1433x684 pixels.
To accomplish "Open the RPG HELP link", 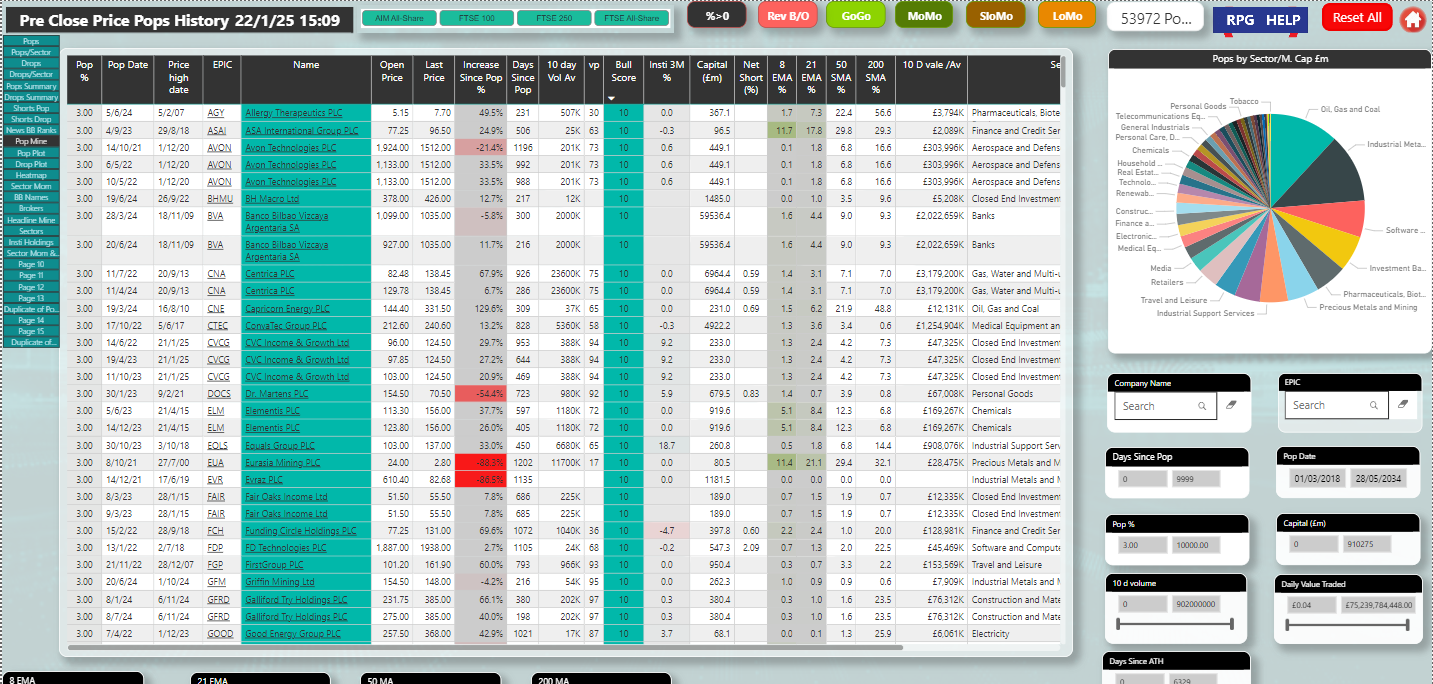I will pos(1263,19).
